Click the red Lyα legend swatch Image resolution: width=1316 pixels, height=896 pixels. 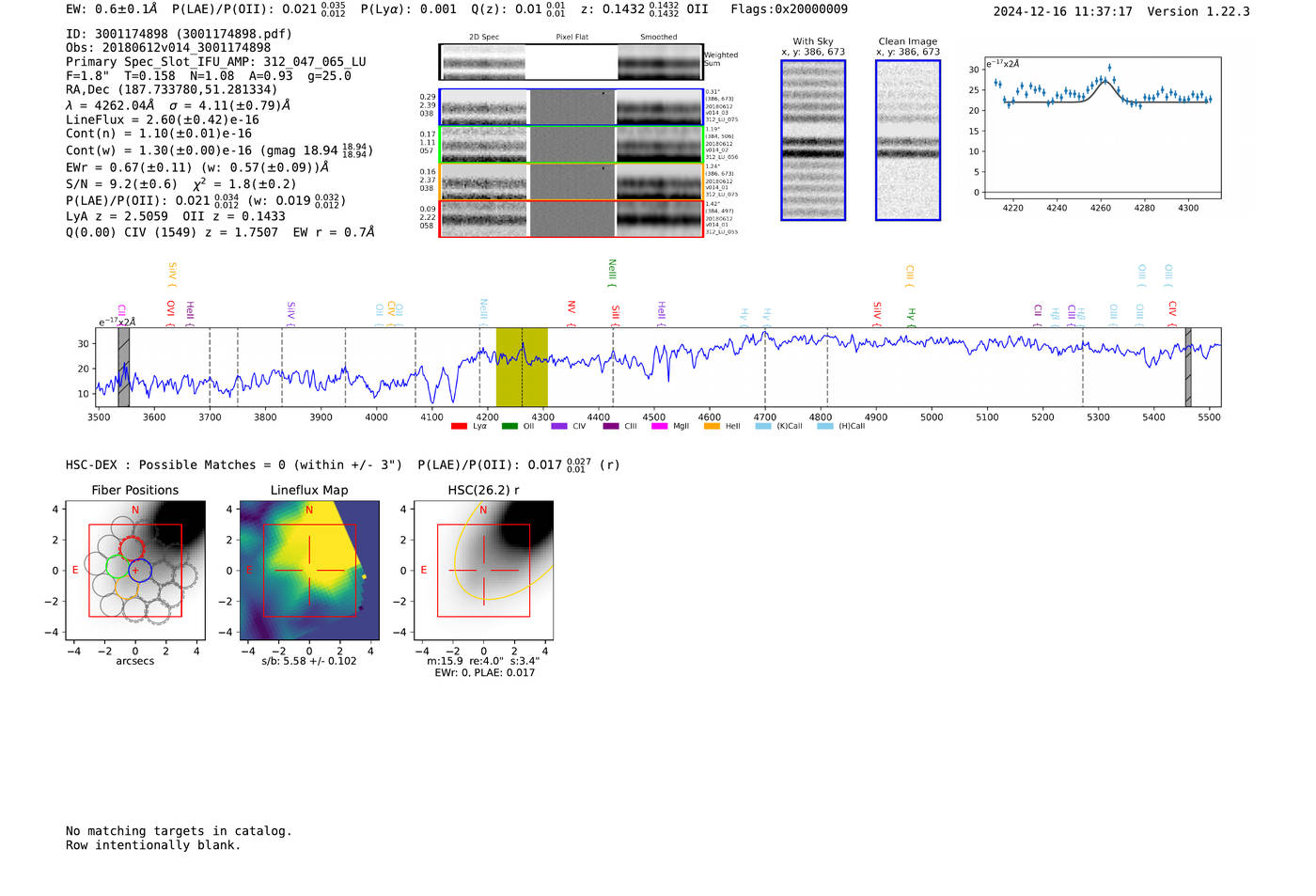point(459,427)
